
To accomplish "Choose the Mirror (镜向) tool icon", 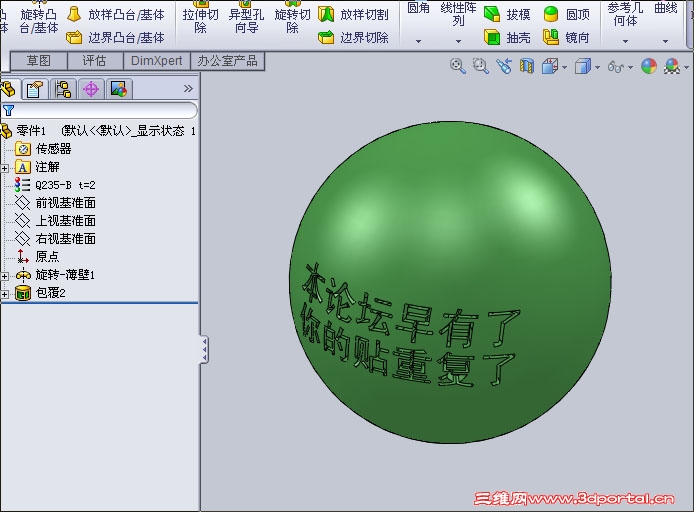I will coord(551,37).
